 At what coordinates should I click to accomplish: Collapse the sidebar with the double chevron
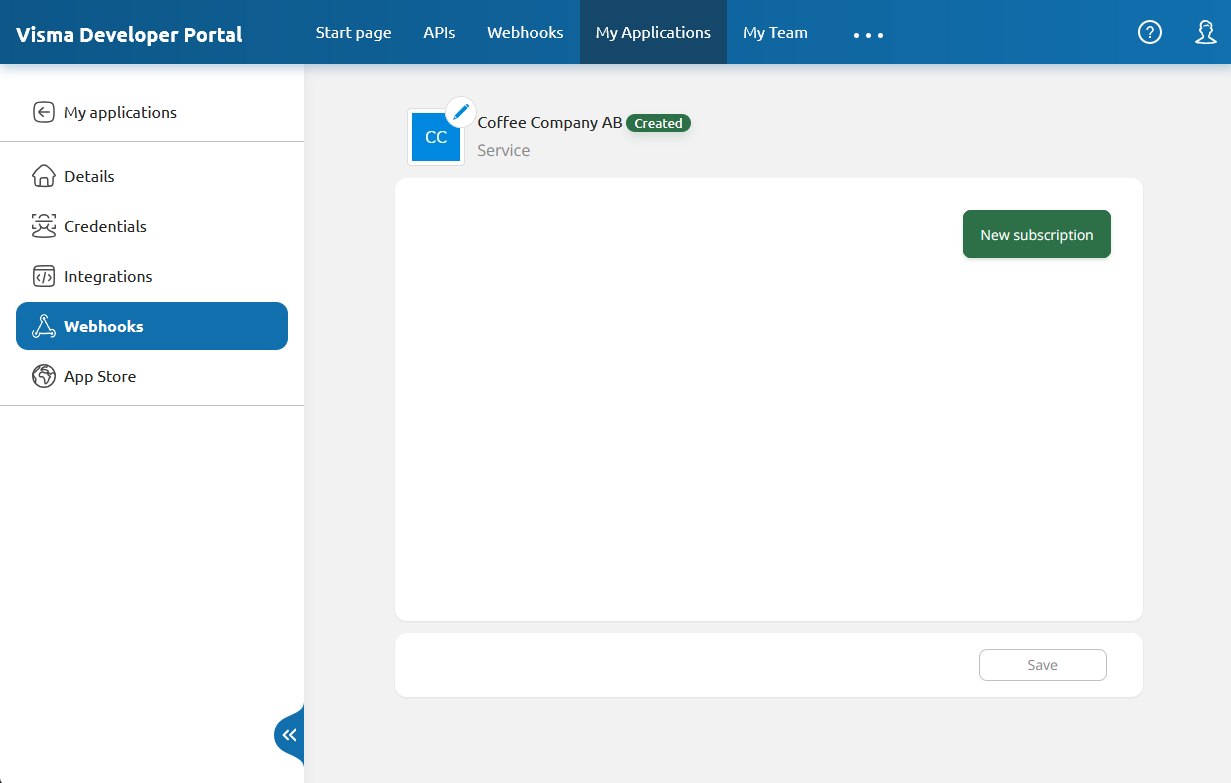point(289,735)
